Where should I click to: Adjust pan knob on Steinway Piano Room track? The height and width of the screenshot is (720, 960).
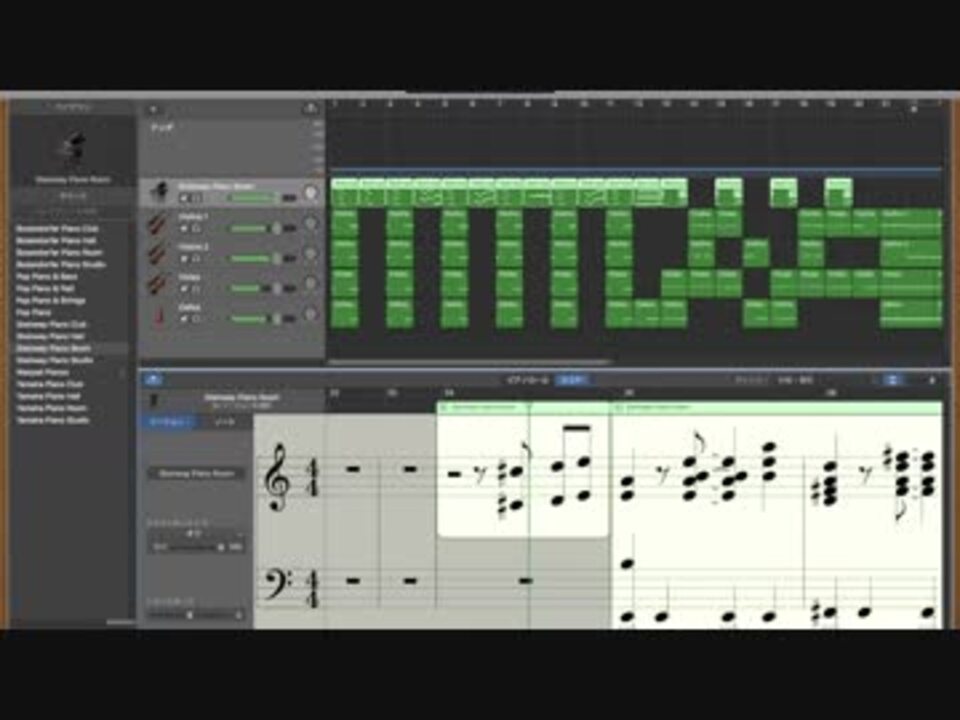tap(311, 193)
